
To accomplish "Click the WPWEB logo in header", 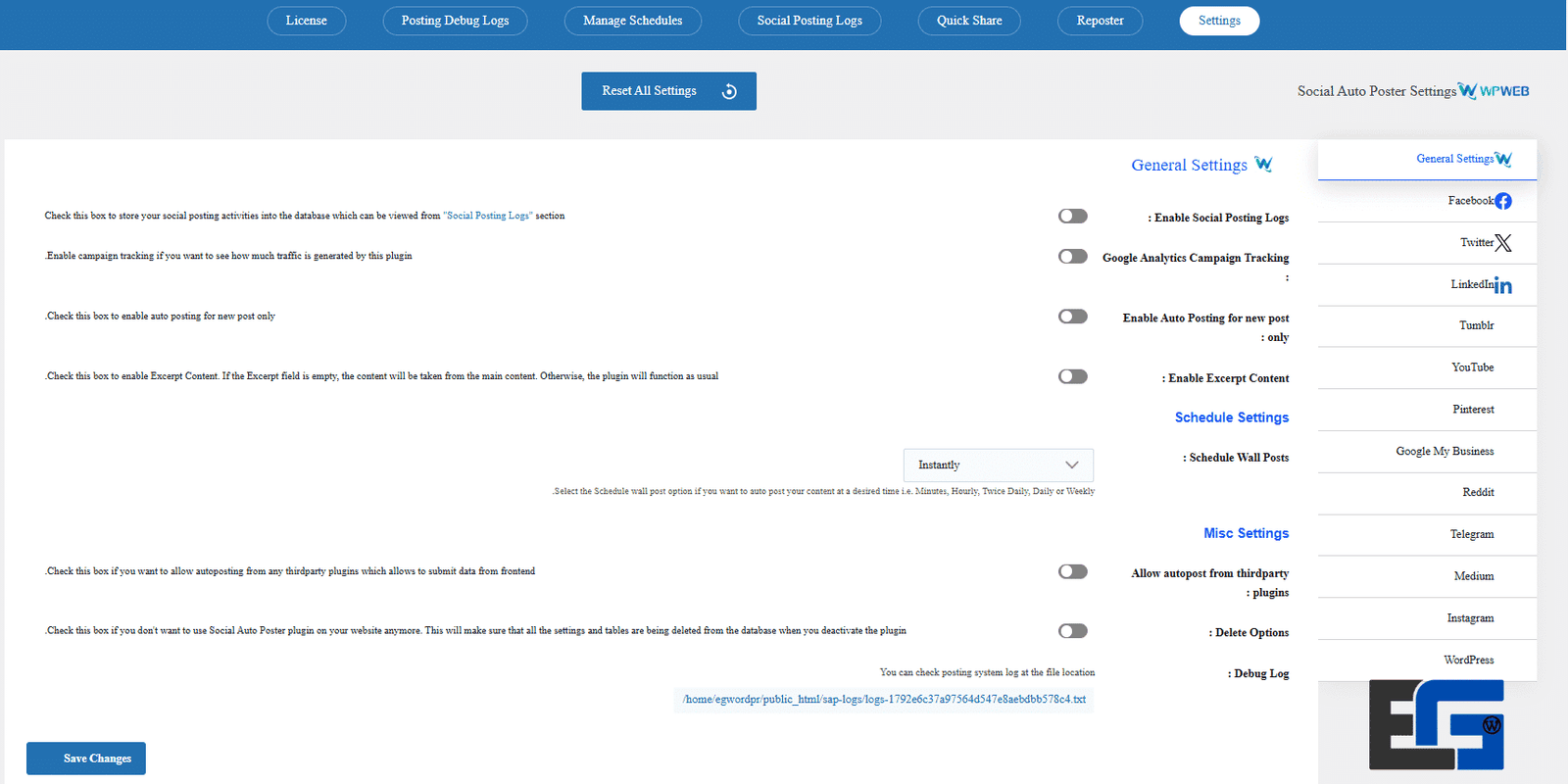I will [1494, 91].
